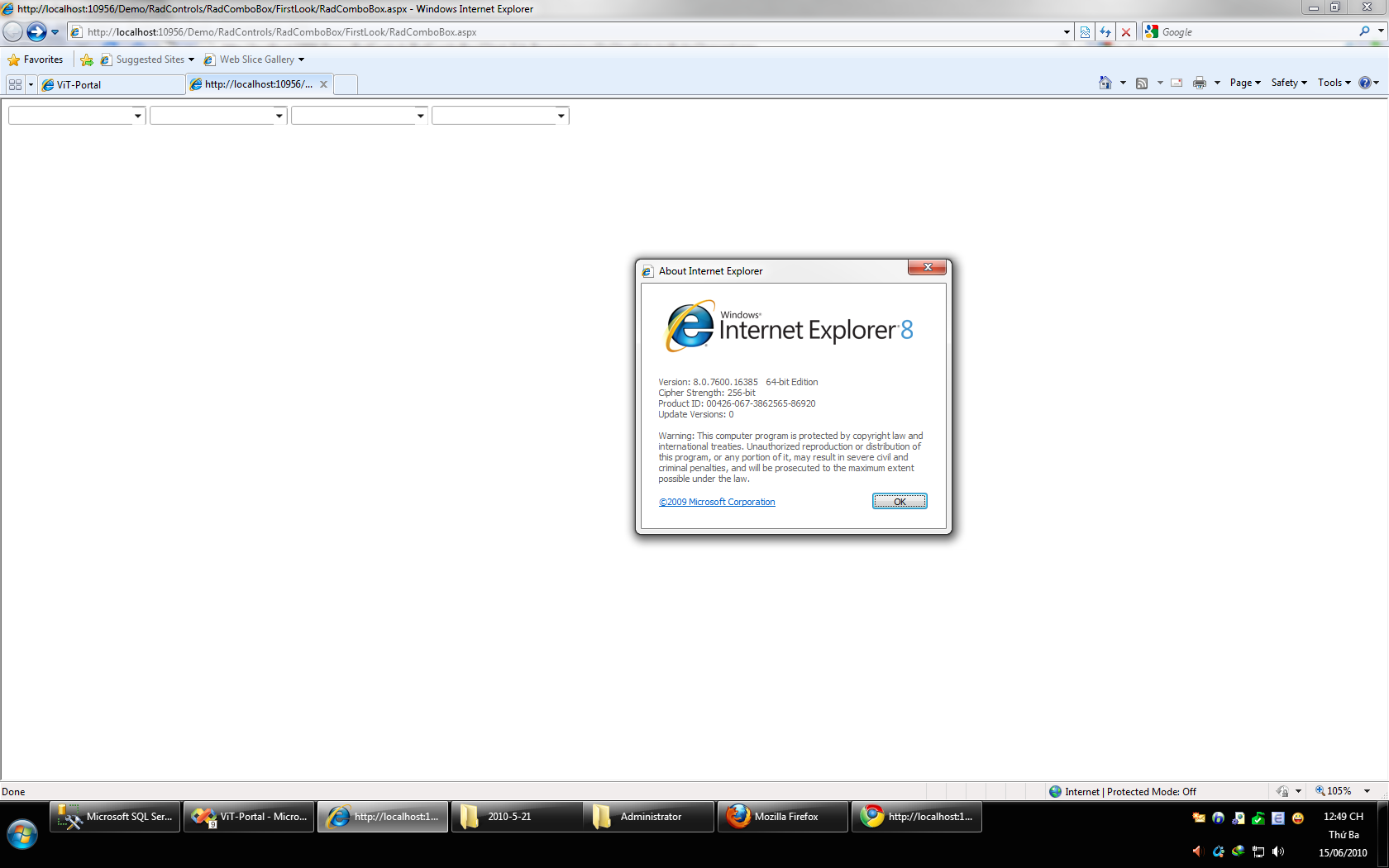Click the 105% zoom level button
This screenshot has height=868, width=1389.
1334,791
